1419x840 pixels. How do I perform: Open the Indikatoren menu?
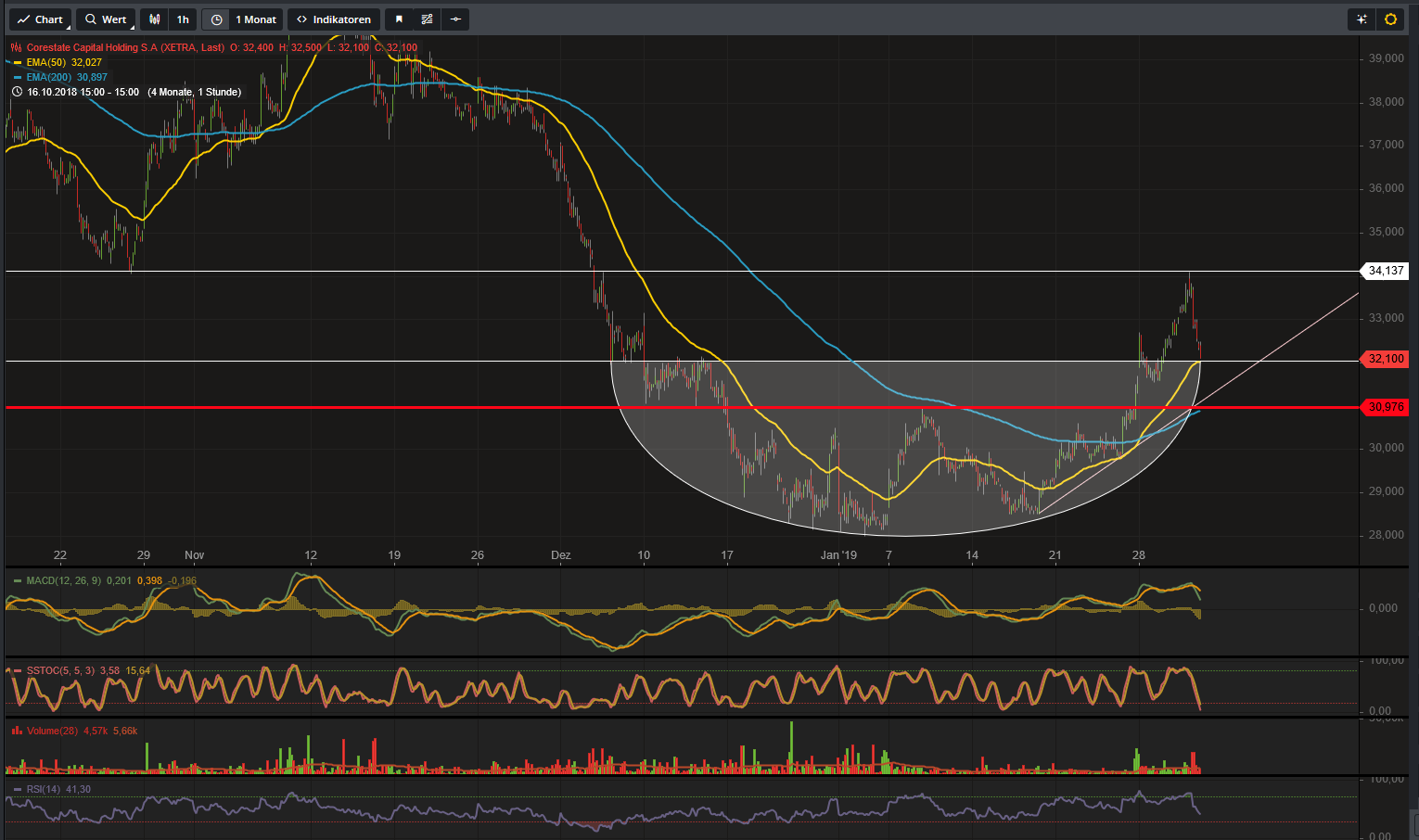pyautogui.click(x=333, y=19)
